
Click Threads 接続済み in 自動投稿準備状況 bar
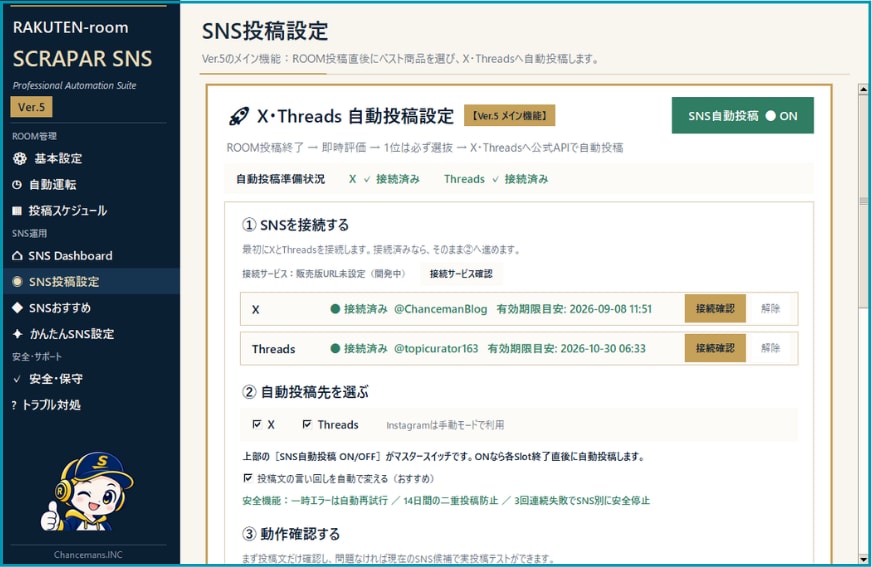coord(496,179)
